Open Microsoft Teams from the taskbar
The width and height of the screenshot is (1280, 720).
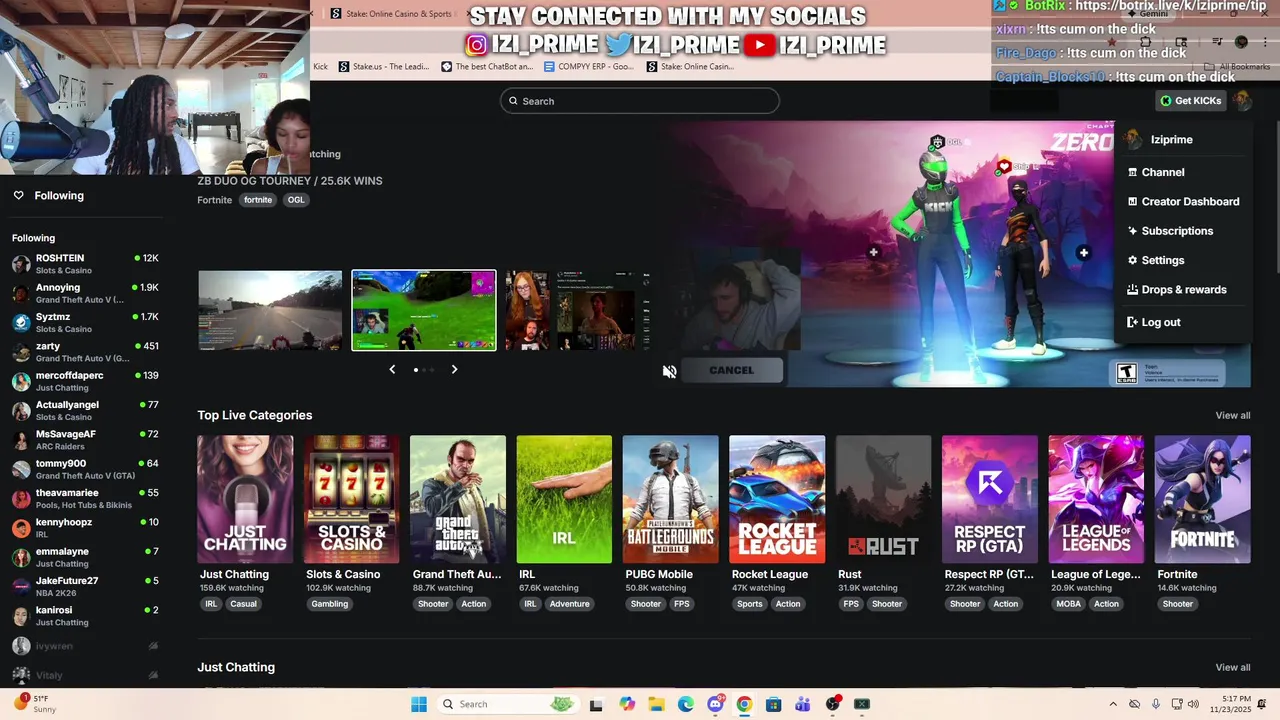click(x=803, y=704)
